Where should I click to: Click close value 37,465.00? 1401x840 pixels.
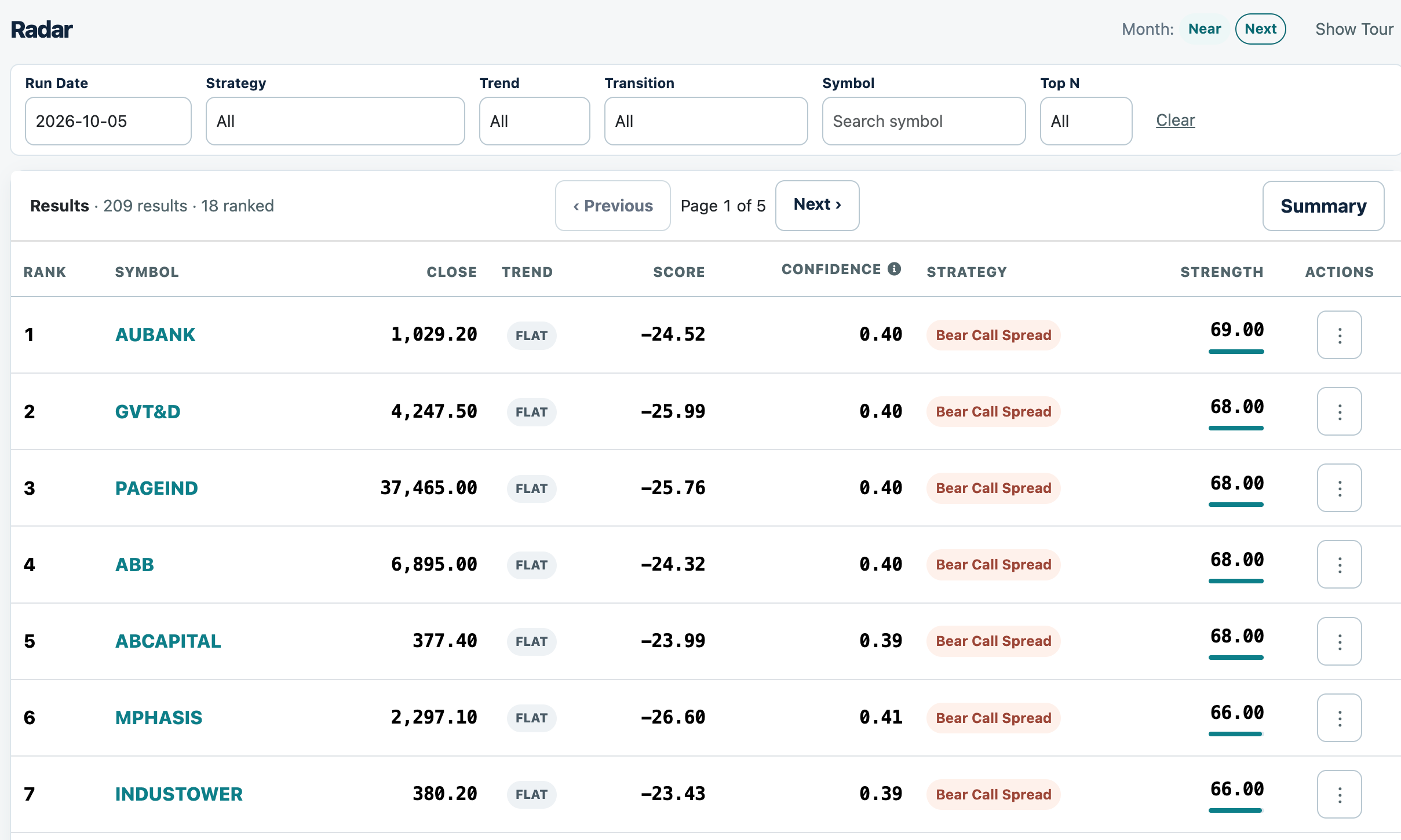[x=428, y=488]
